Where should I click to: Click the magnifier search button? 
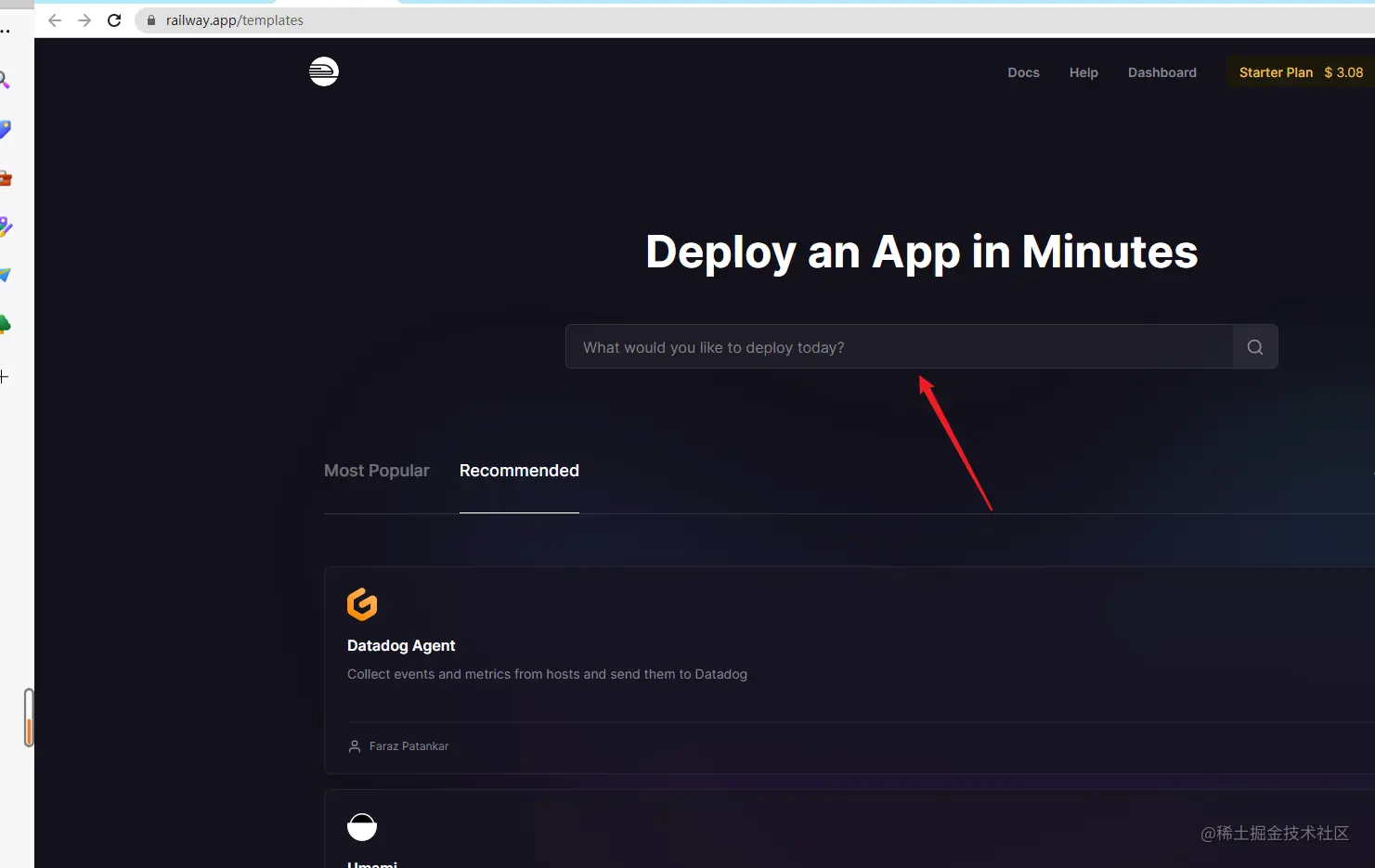(x=1255, y=347)
